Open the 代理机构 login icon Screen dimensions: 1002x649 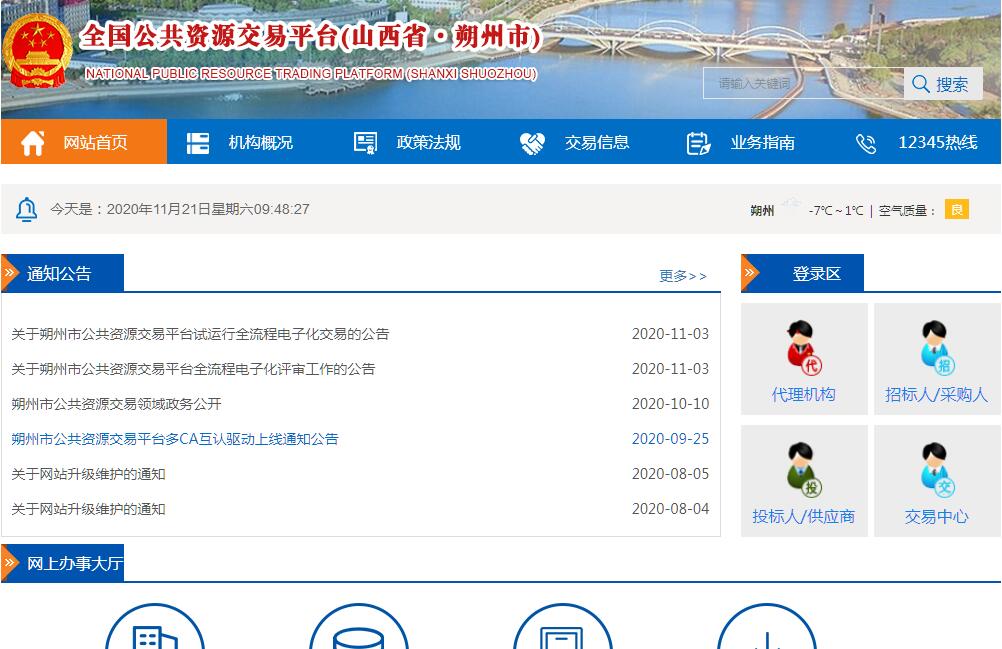pos(803,348)
